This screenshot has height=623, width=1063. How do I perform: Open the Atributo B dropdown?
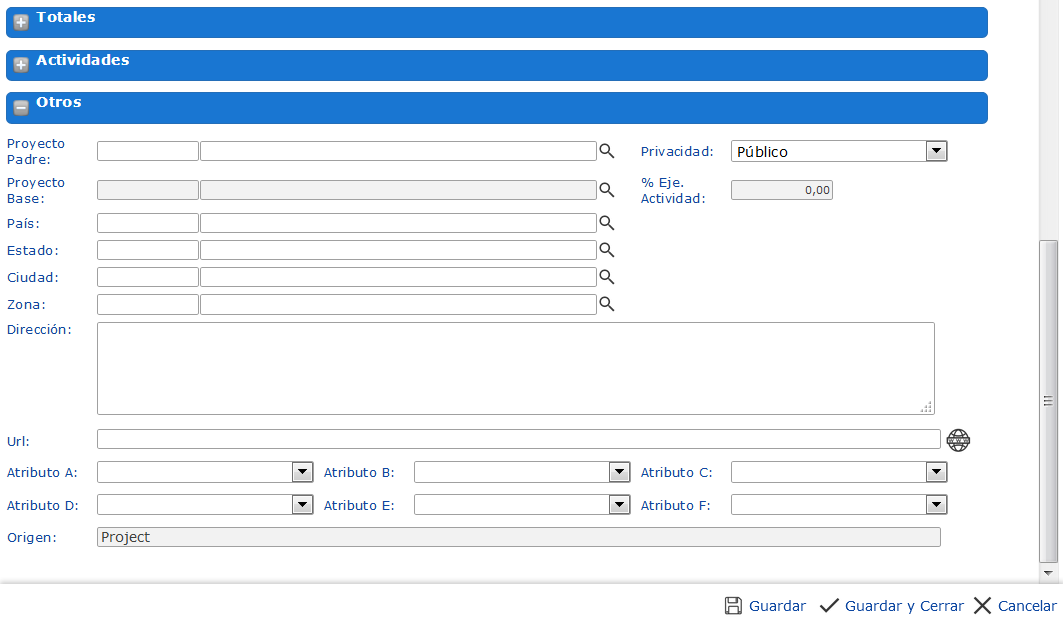[619, 472]
